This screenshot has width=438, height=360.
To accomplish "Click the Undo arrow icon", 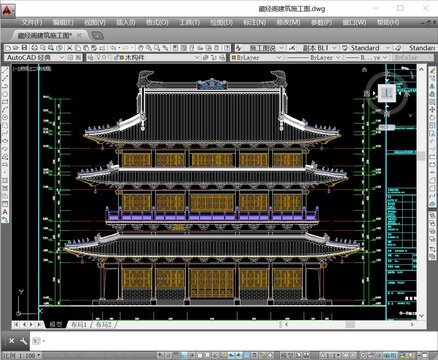I will 113,48.
